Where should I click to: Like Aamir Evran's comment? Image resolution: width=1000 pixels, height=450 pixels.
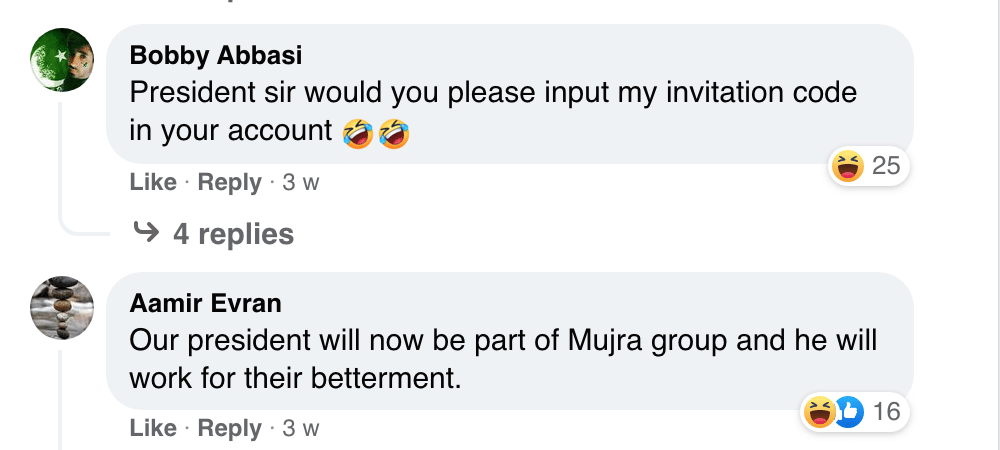coord(153,428)
